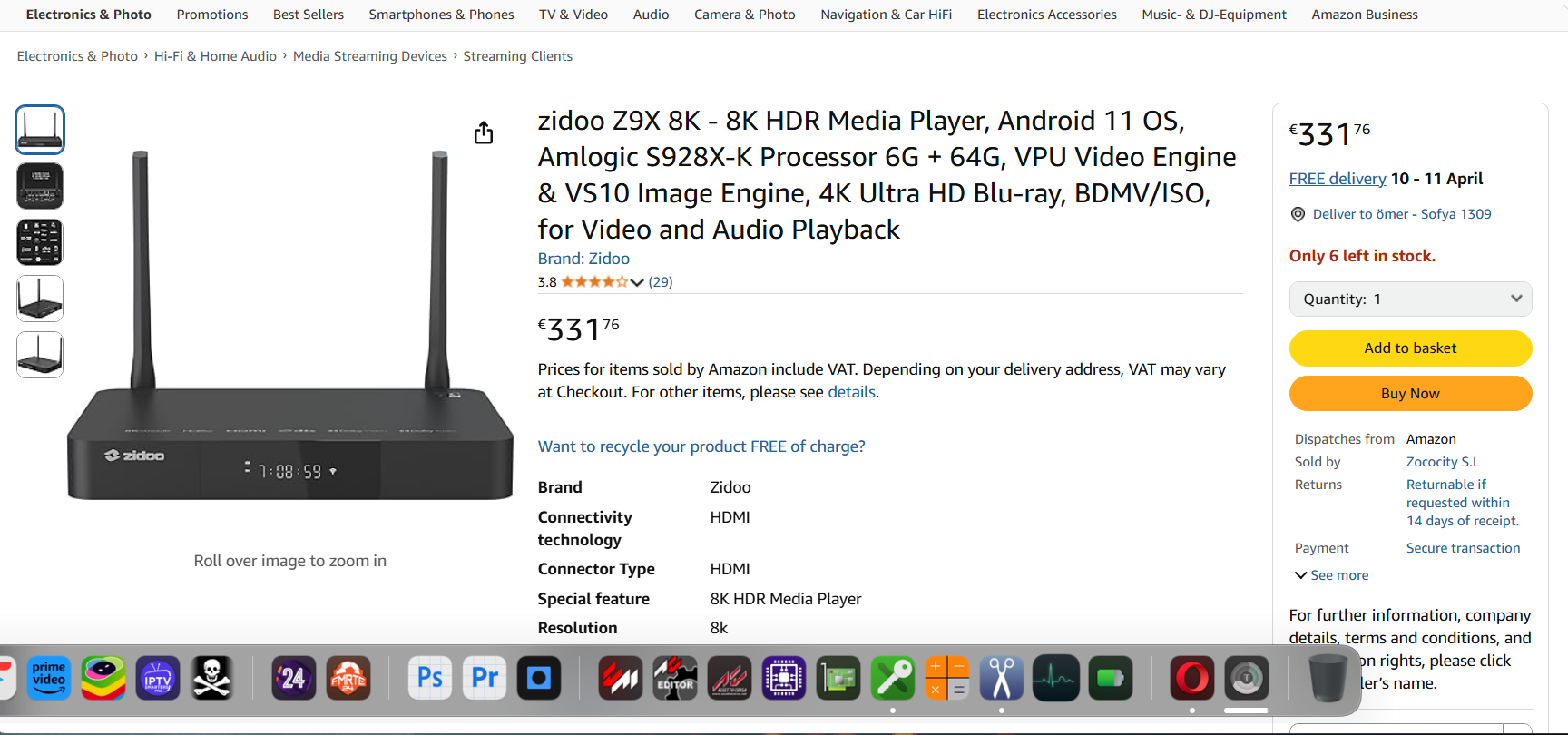Open Electronics Accessories nav tab
The image size is (1568, 735).
coord(1047,15)
